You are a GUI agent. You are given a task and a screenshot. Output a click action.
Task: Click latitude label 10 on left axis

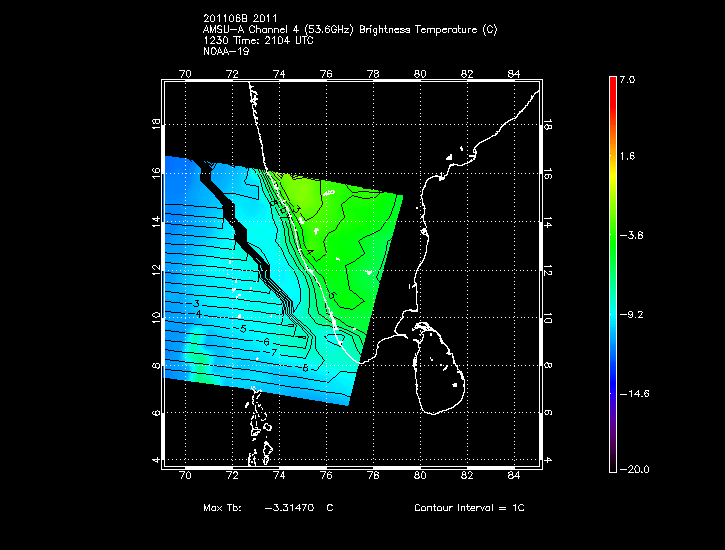156,318
